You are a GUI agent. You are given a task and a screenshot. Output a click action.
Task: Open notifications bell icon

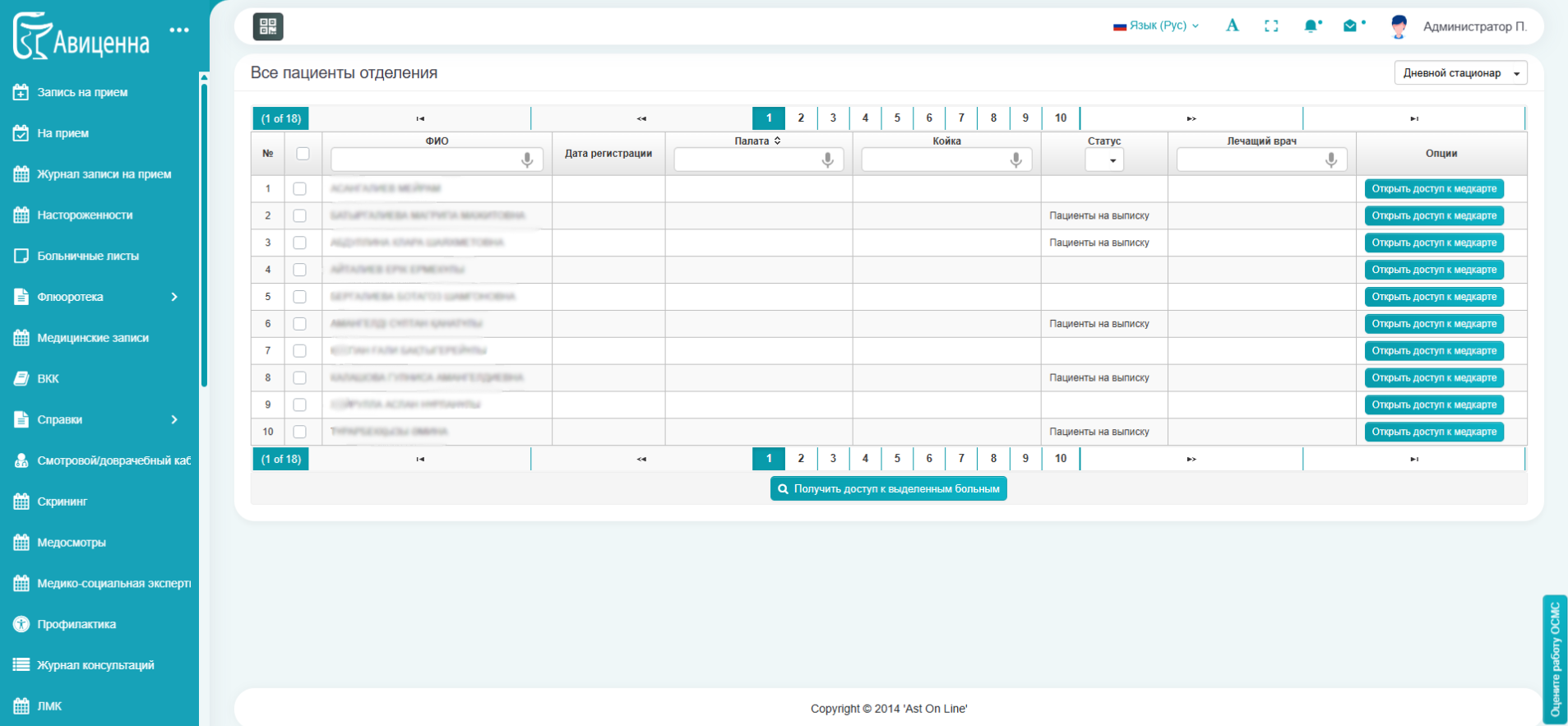[x=1311, y=26]
